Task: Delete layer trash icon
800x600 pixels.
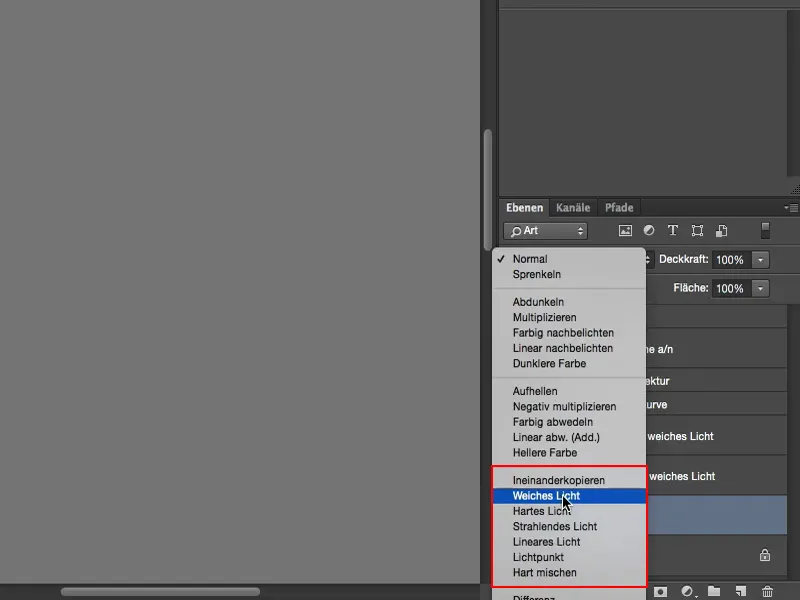Action: point(767,592)
